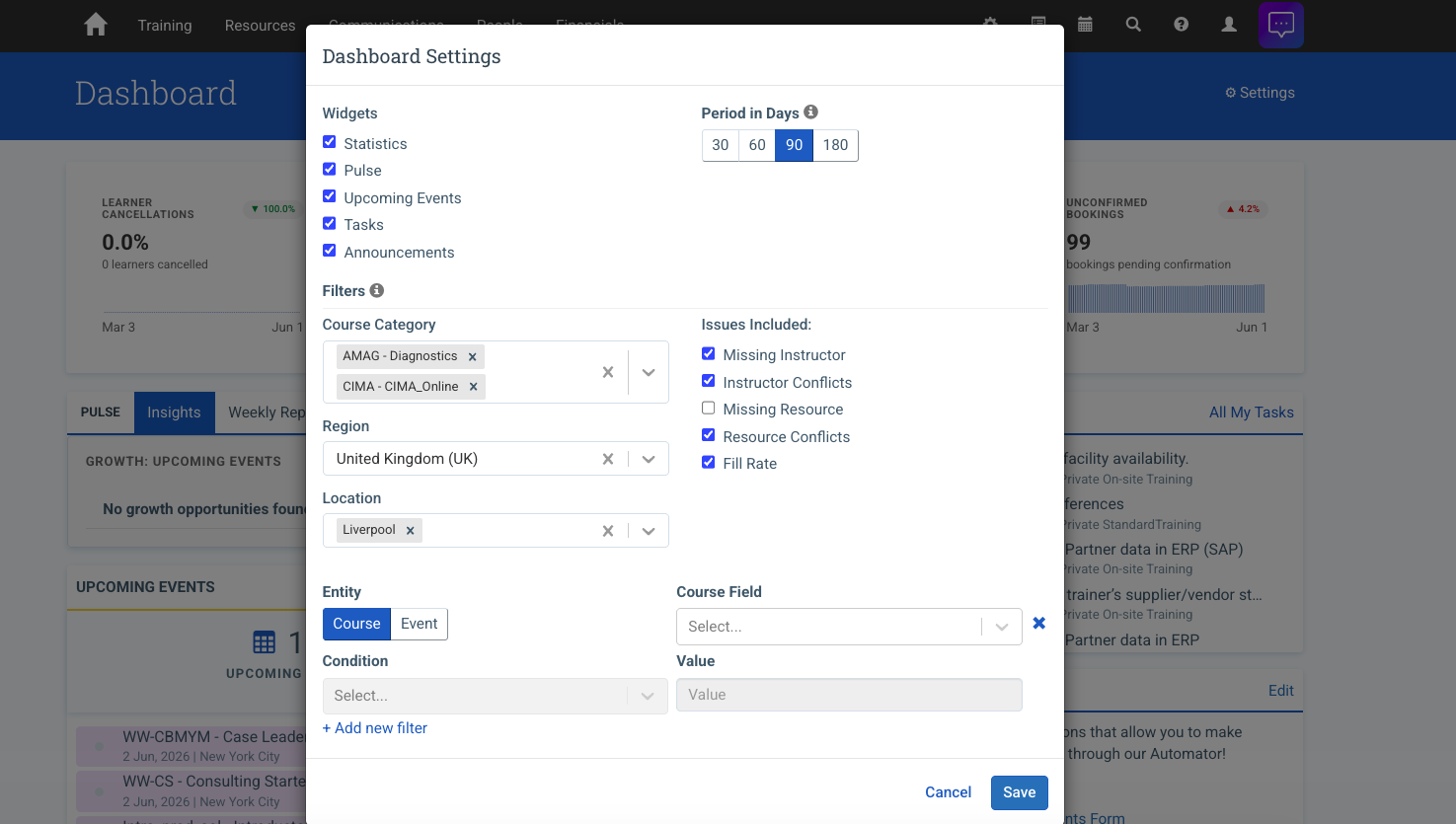
Task: Open the Training menu
Action: (165, 26)
